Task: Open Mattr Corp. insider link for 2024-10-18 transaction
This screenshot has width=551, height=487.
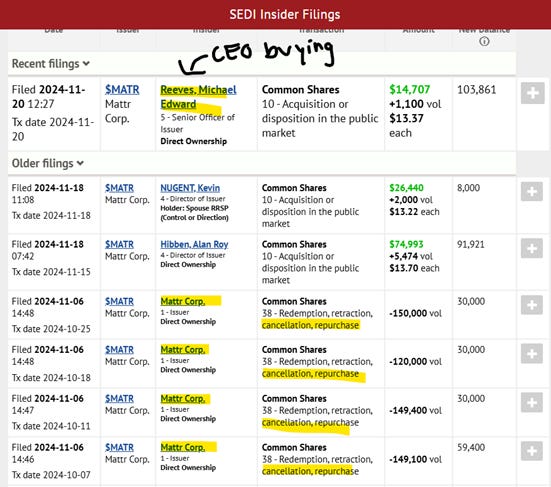Action: 183,350
